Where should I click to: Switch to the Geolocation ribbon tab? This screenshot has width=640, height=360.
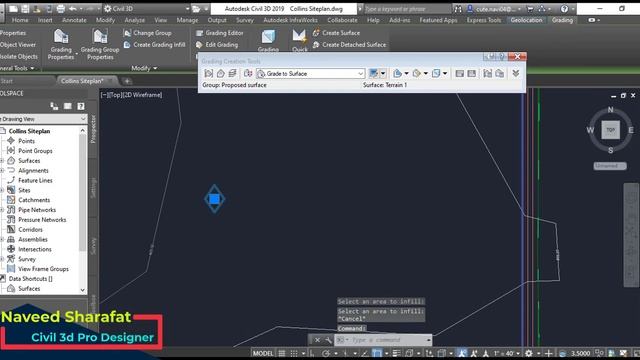pyautogui.click(x=527, y=20)
